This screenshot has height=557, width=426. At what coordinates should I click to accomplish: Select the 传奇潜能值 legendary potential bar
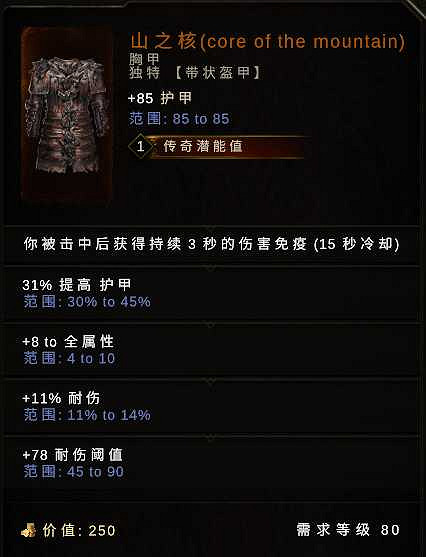(217, 146)
